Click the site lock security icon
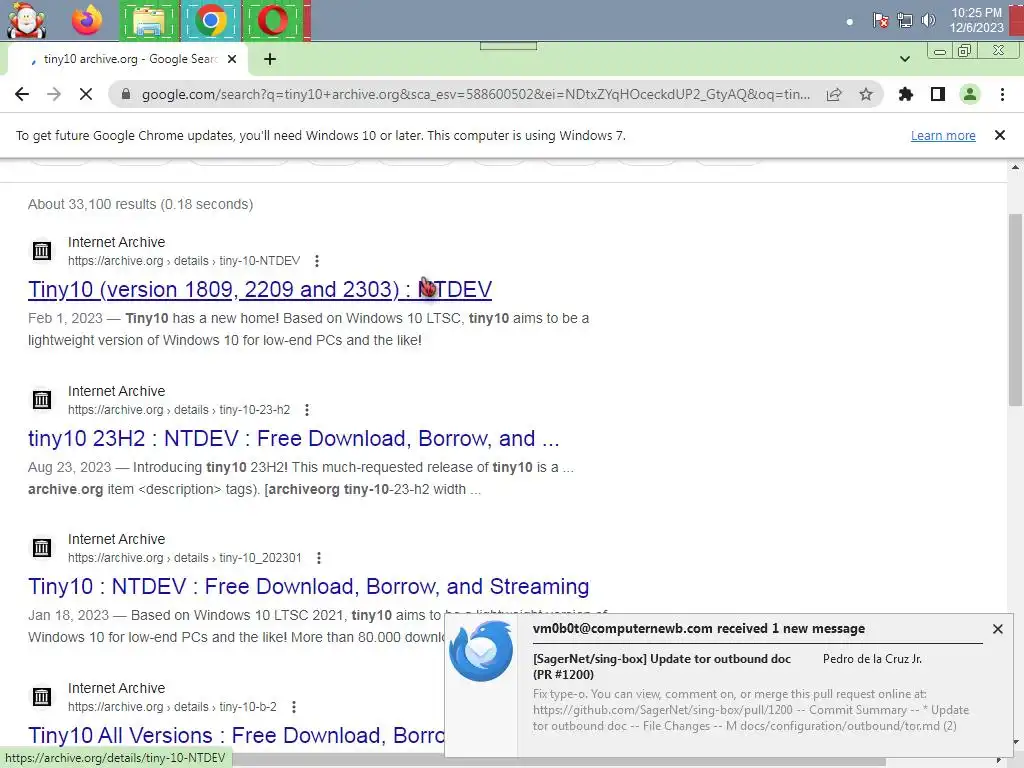Image resolution: width=1024 pixels, height=768 pixels. click(x=126, y=94)
